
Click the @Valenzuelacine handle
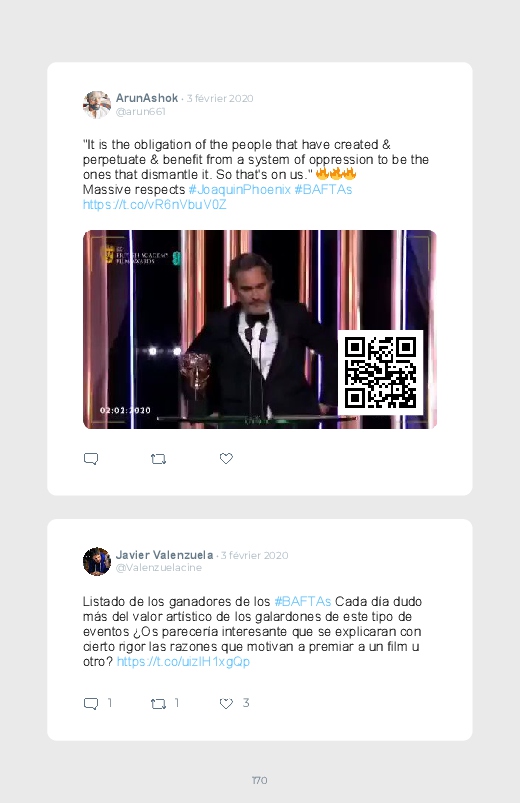point(159,567)
